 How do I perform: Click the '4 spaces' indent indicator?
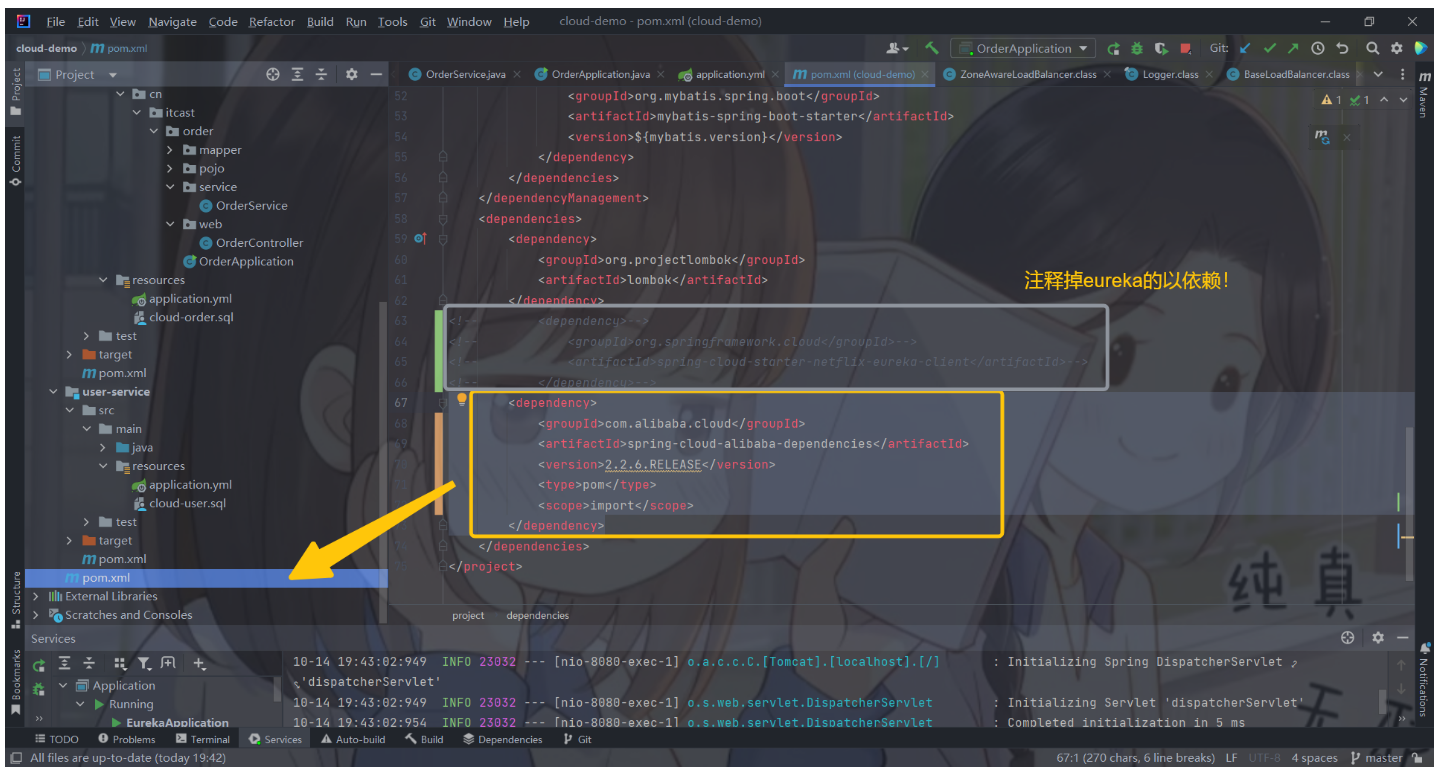1314,758
